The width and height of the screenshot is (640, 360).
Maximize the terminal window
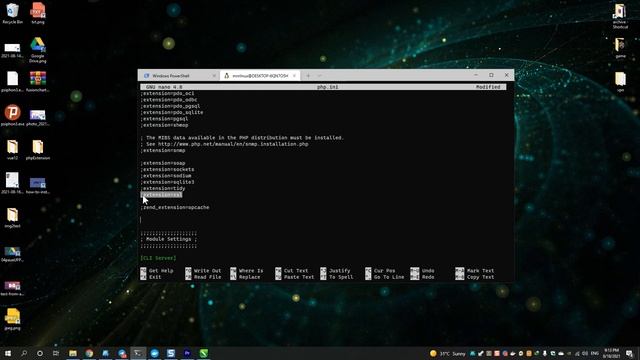[x=491, y=75]
